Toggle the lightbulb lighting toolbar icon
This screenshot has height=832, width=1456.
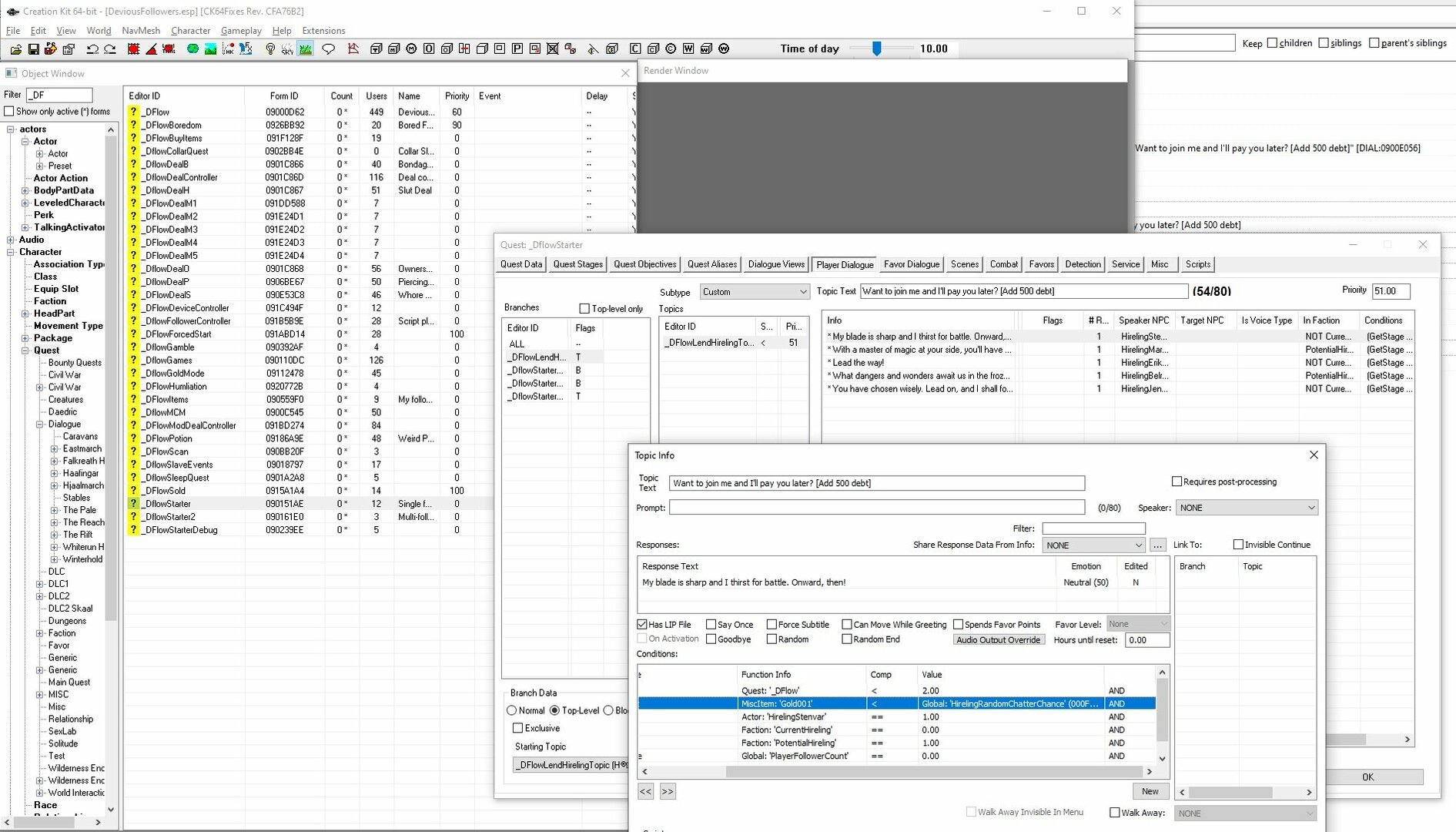click(270, 49)
